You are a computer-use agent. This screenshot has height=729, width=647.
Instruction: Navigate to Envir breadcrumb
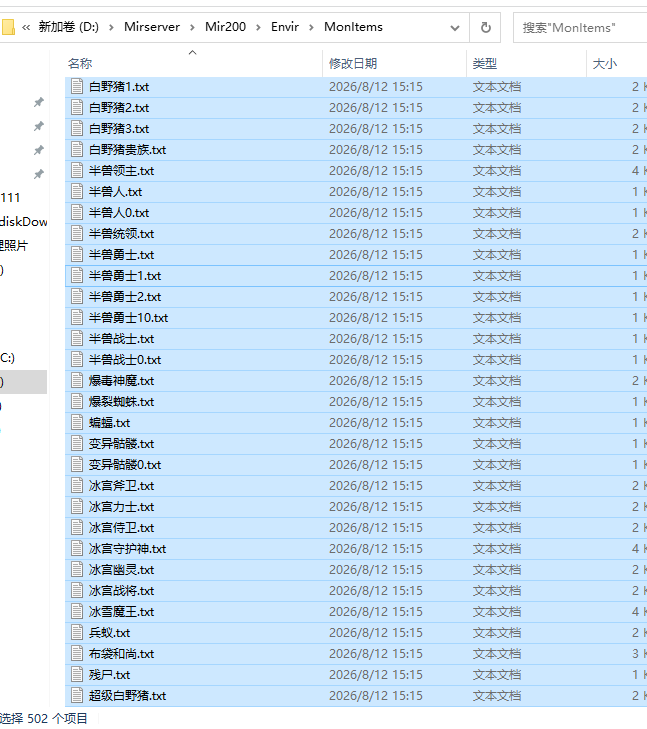tap(285, 27)
